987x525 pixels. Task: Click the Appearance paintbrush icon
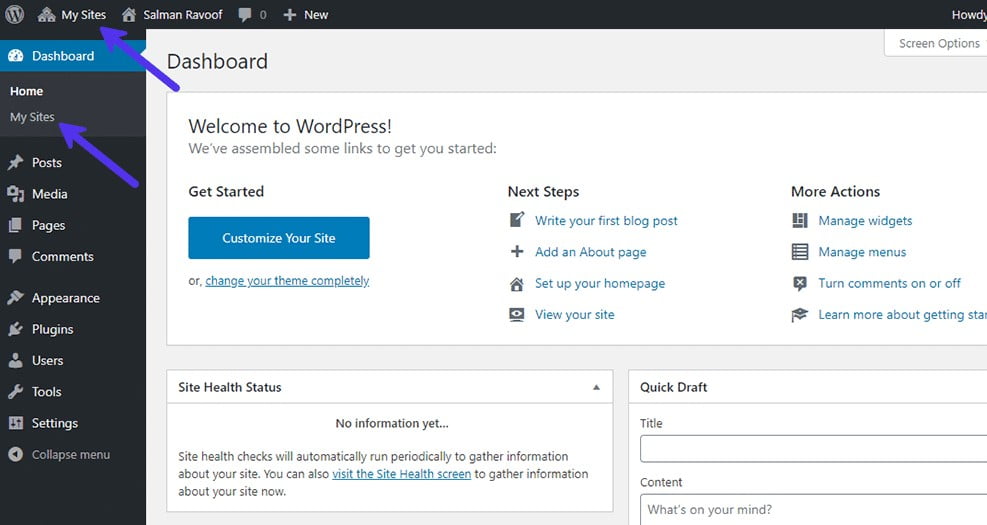click(16, 298)
